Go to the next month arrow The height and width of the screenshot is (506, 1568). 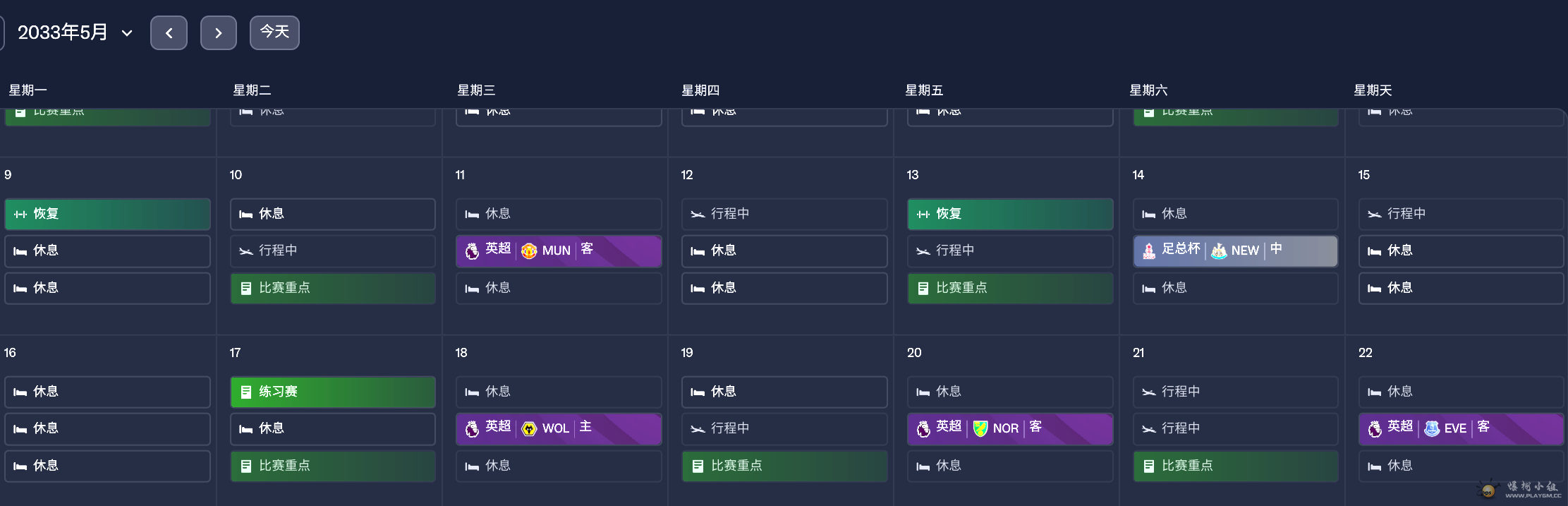[x=218, y=33]
